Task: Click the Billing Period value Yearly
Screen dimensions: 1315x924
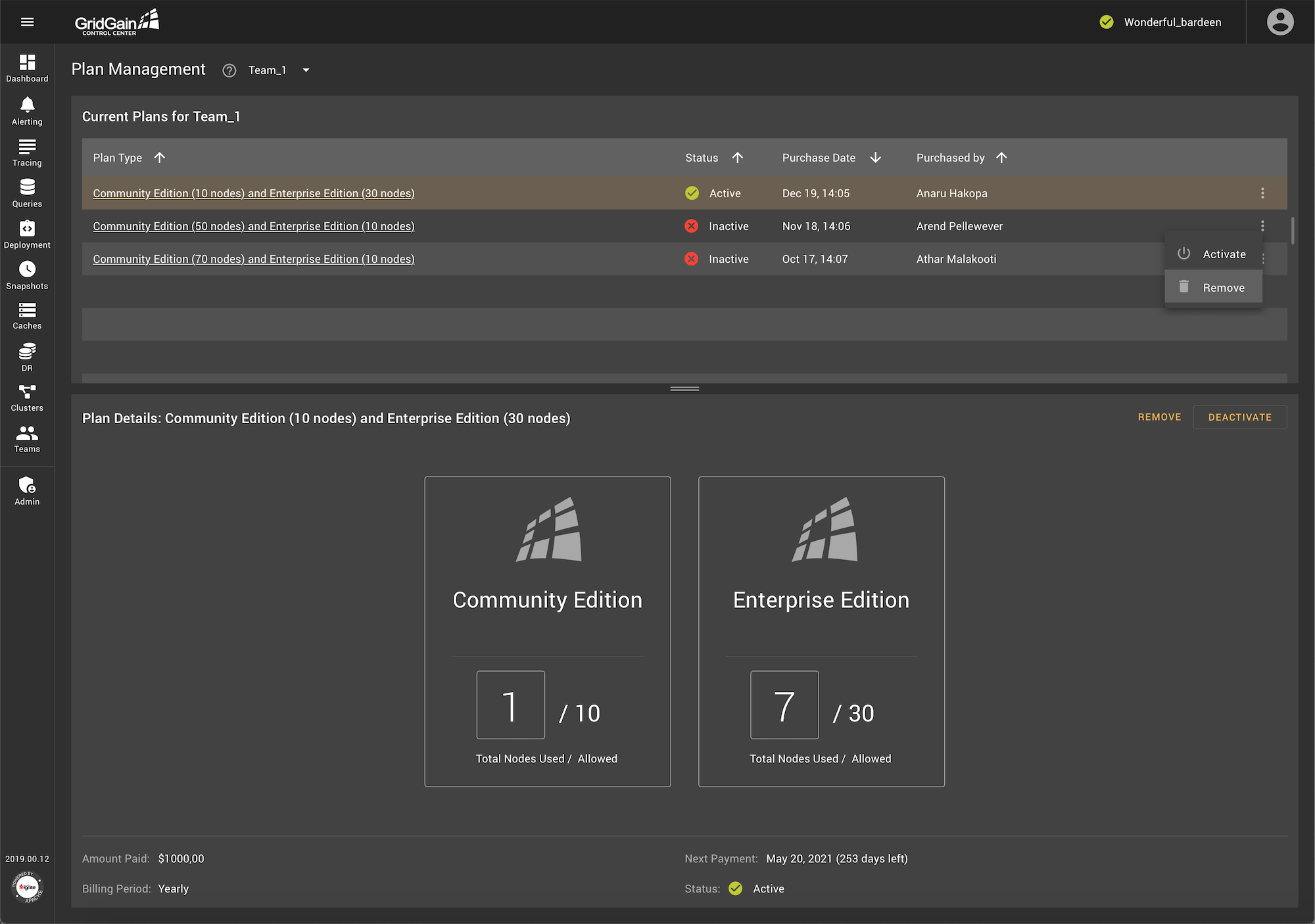Action: (x=173, y=889)
